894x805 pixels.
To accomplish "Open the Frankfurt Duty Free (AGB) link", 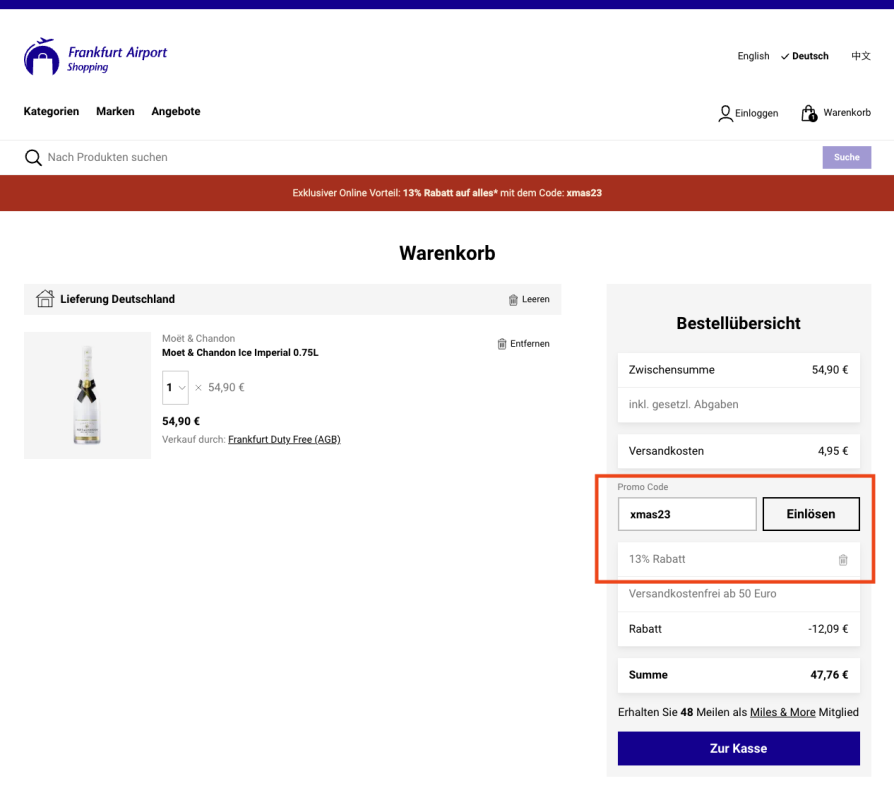I will 284,440.
